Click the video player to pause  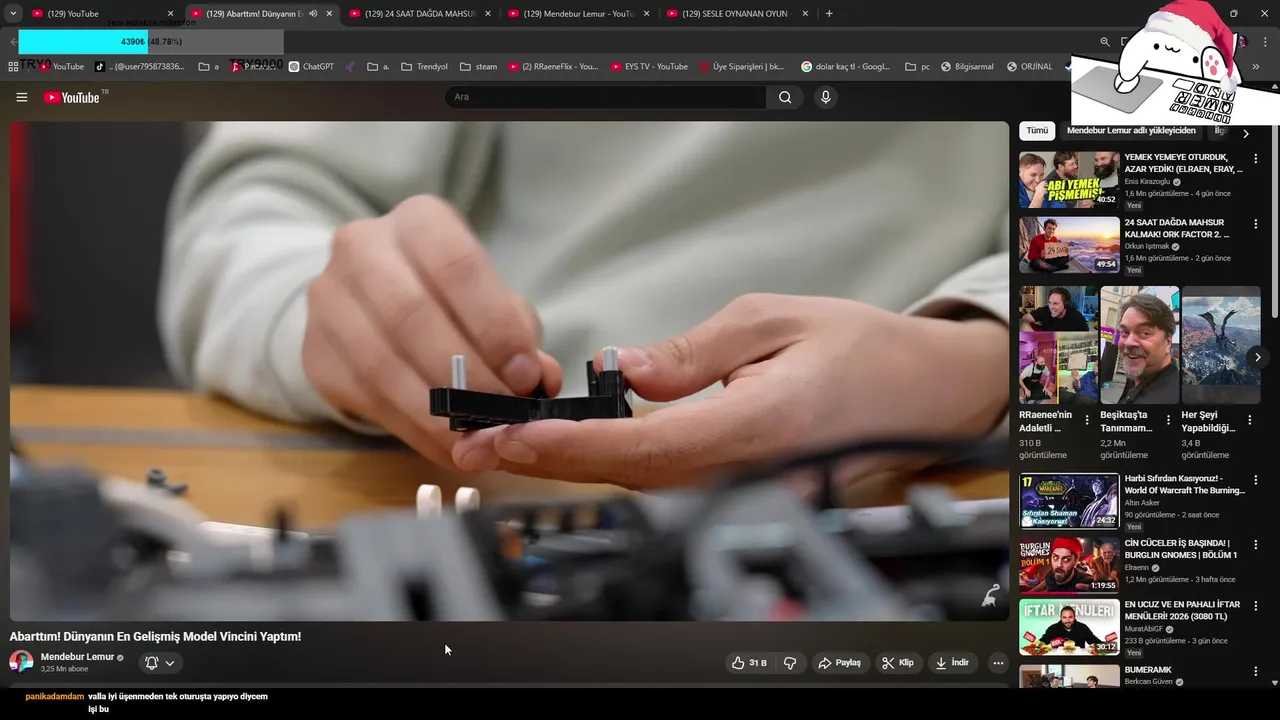click(x=509, y=371)
